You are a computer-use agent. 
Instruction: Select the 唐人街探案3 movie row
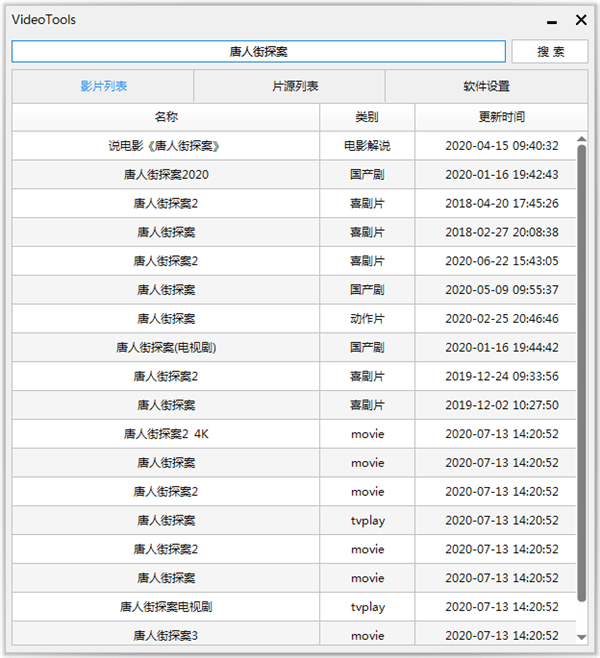coord(166,635)
